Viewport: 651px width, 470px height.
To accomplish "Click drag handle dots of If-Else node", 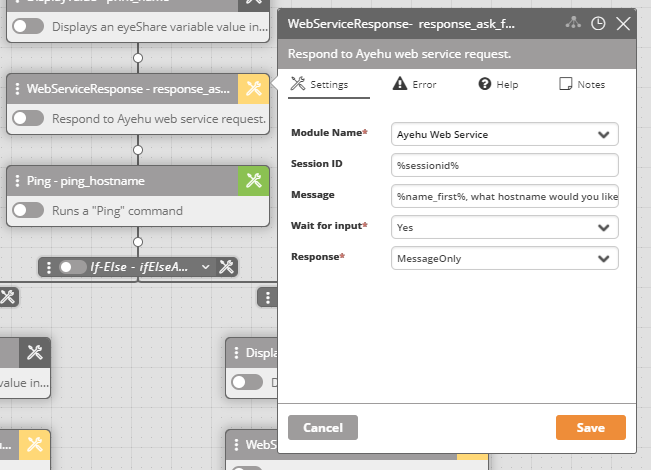I will (x=49, y=267).
